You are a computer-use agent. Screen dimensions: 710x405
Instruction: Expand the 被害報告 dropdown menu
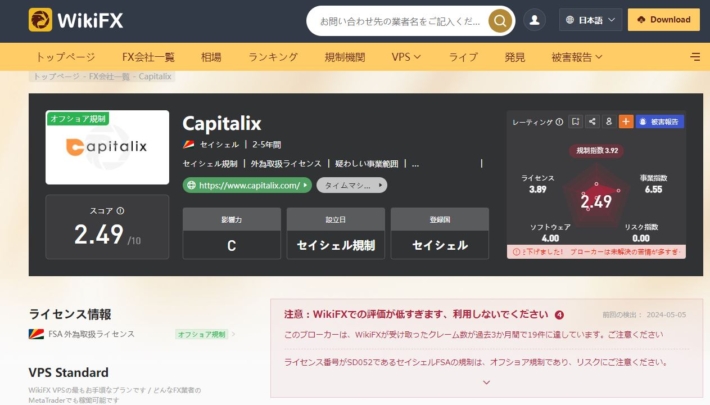[x=576, y=57]
